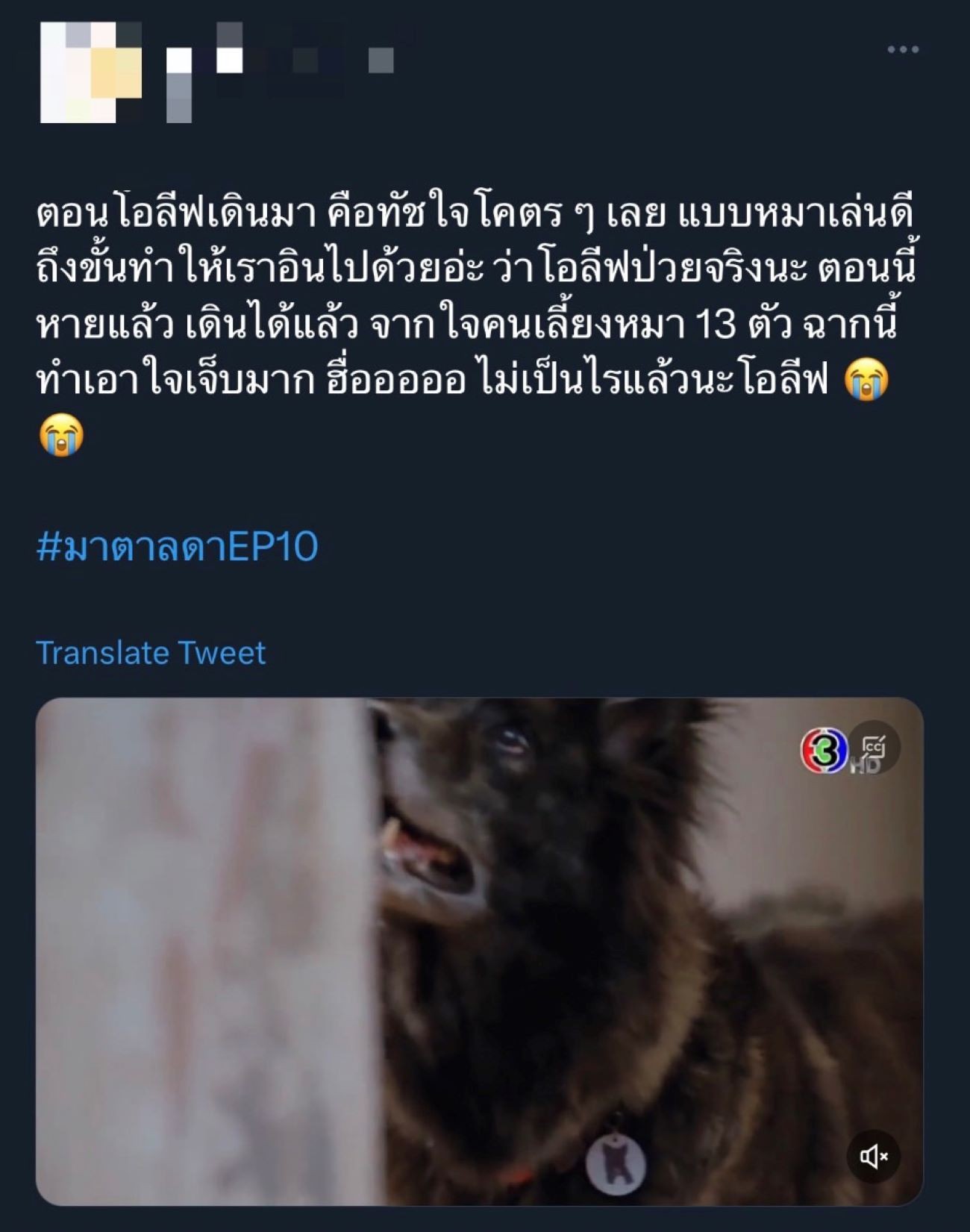
Task: Click the Channel 3 HD logo
Action: pyautogui.click(x=824, y=749)
